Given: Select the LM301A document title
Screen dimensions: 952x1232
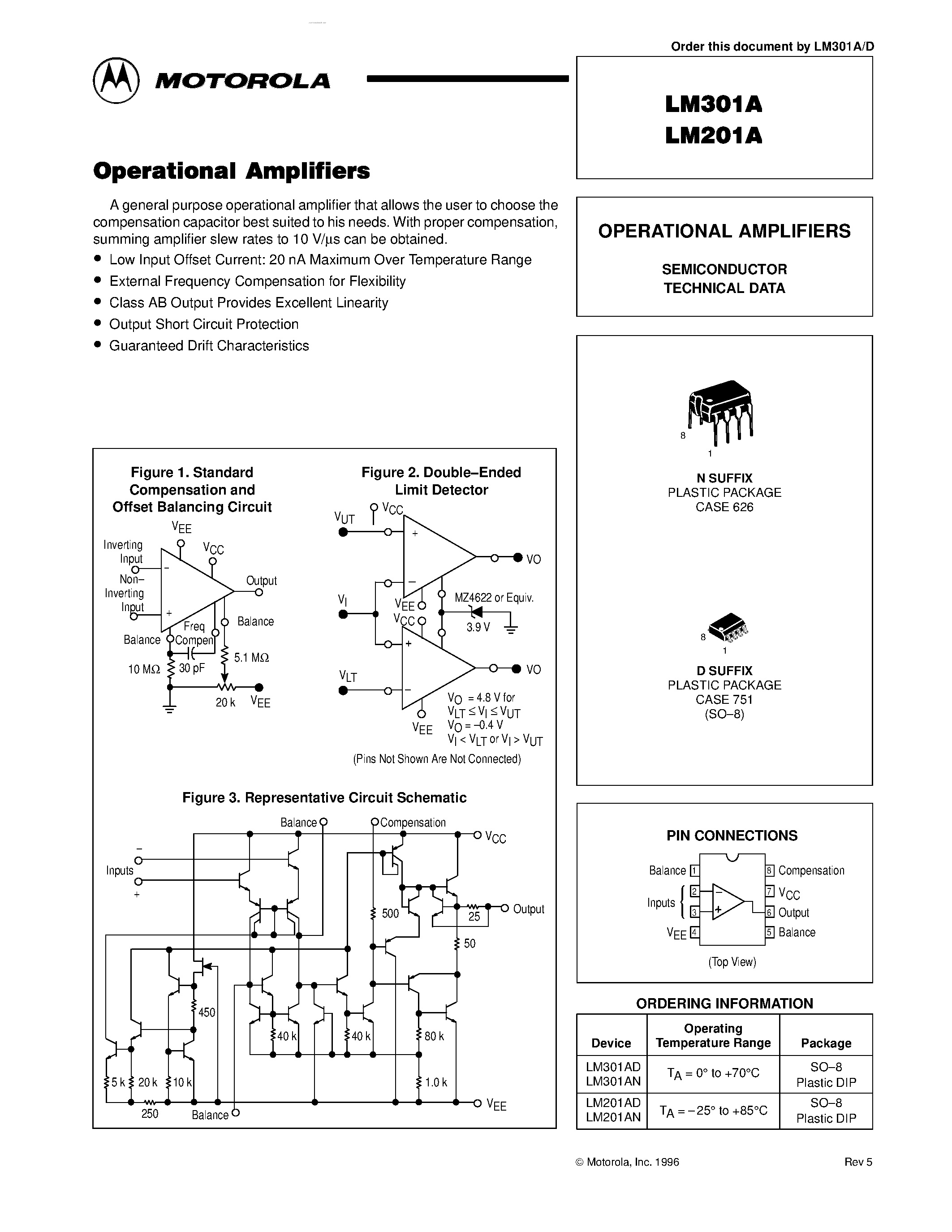Looking at the screenshot, I should [x=749, y=105].
